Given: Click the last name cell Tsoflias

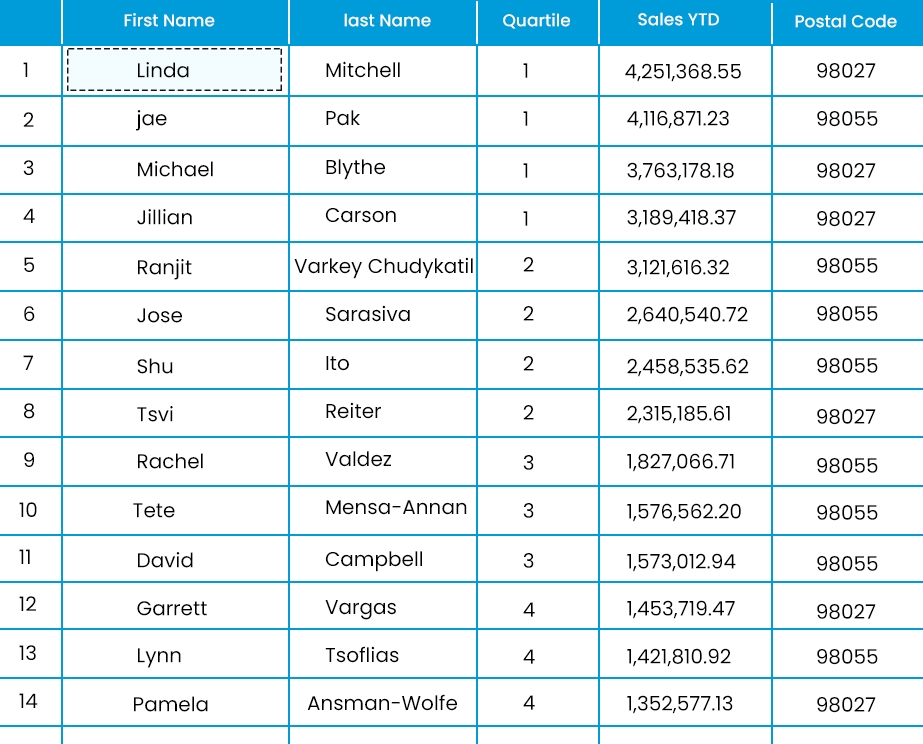Looking at the screenshot, I should point(362,656).
